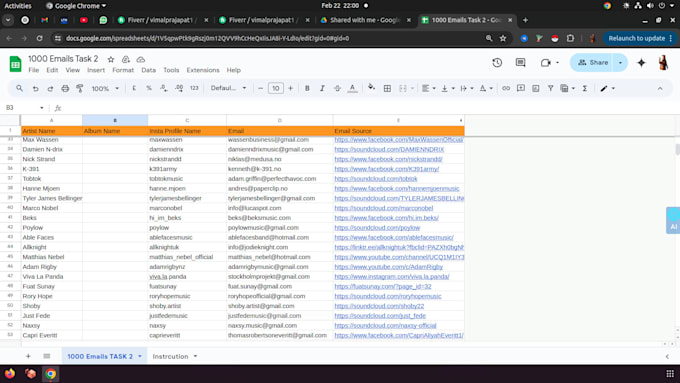680x383 pixels.
Task: Decrease decimal places
Action: coord(163,88)
